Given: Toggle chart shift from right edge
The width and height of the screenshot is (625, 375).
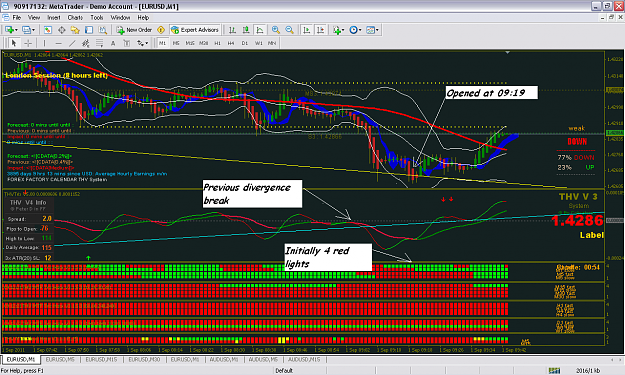Looking at the screenshot, I should tap(320, 30).
